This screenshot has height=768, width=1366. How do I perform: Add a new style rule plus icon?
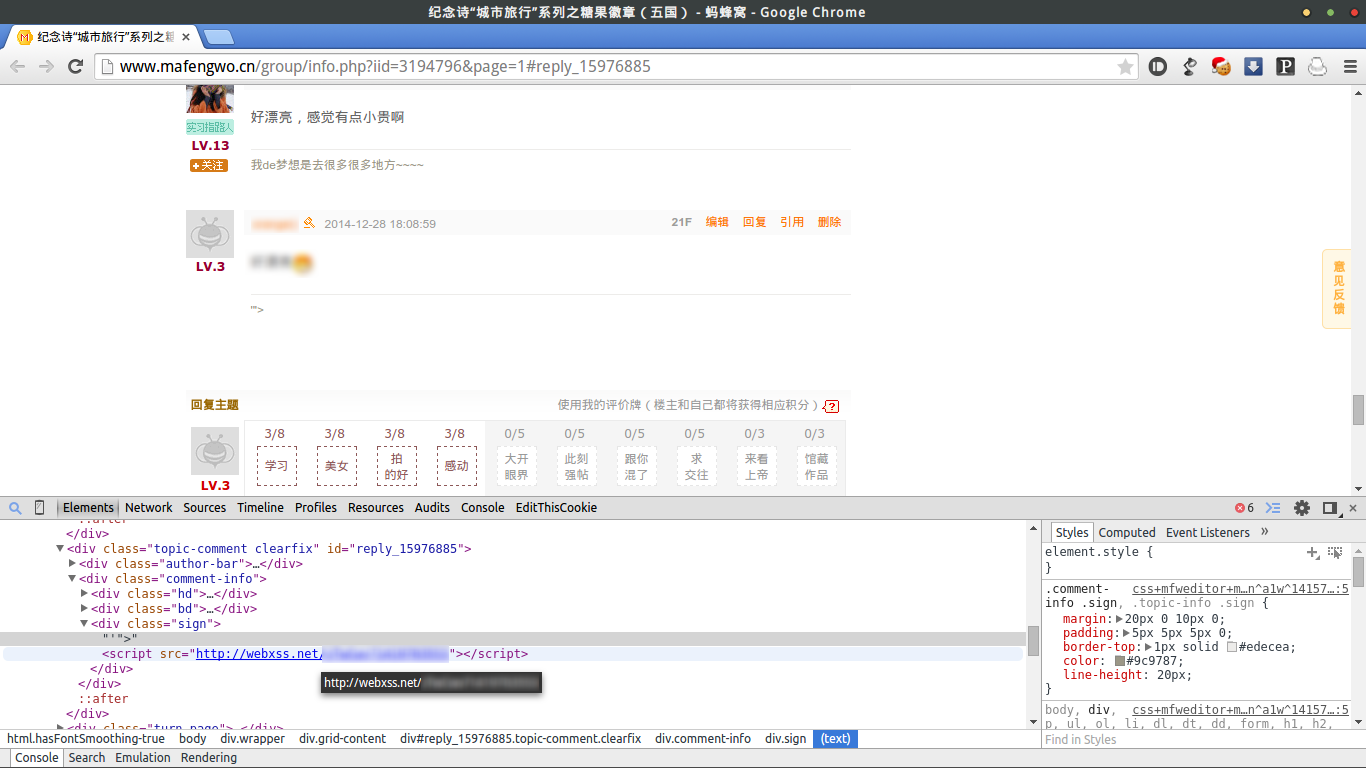tap(1313, 552)
